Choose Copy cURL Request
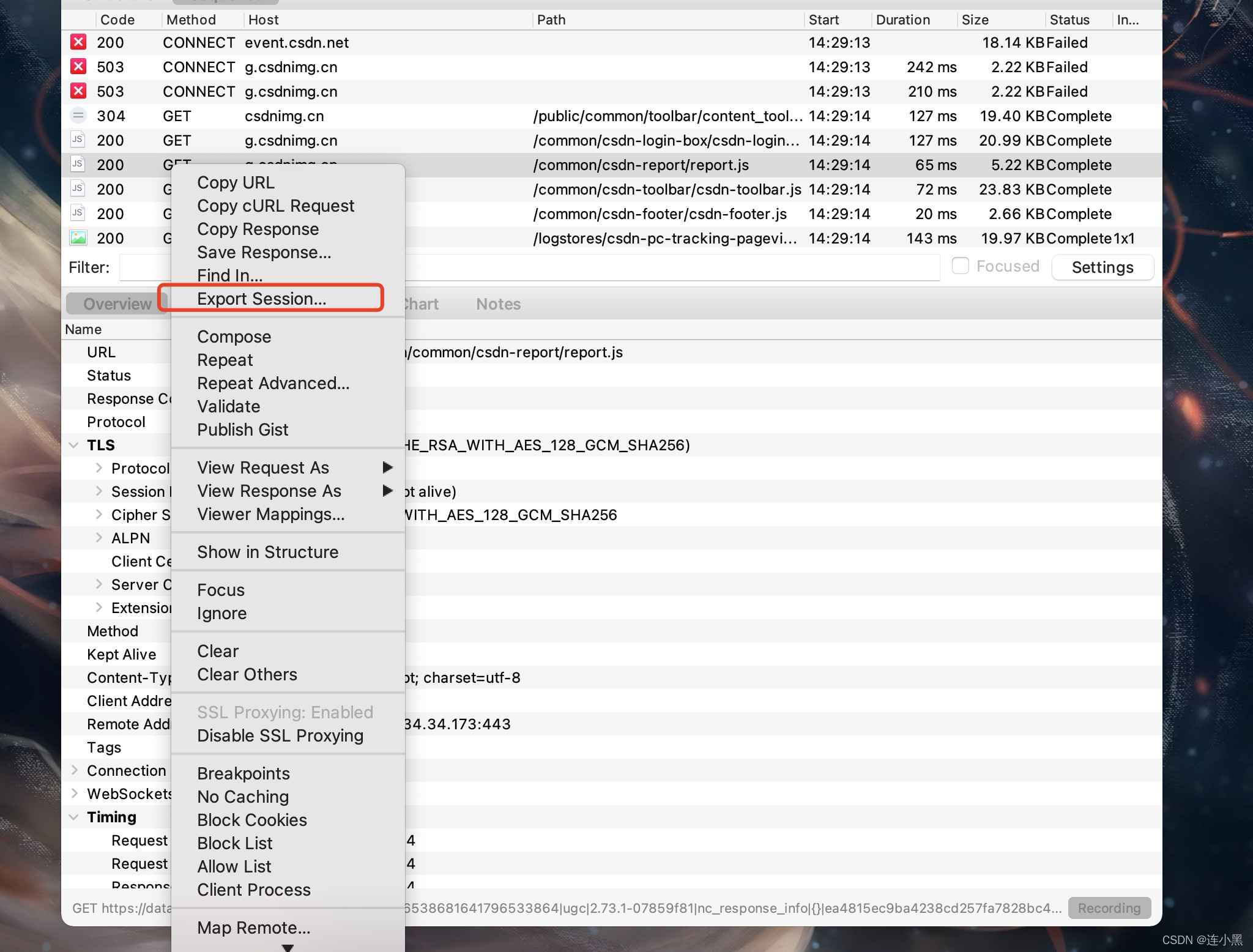The image size is (1253, 952). pyautogui.click(x=275, y=206)
